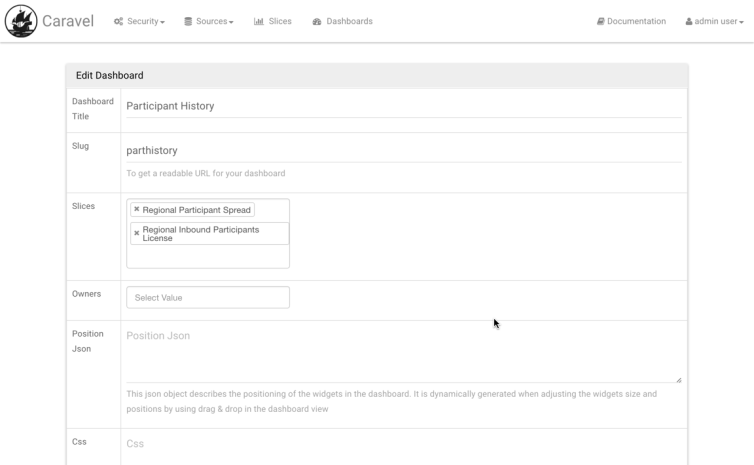
Task: Open the admin user dropdown caret
Action: click(741, 23)
